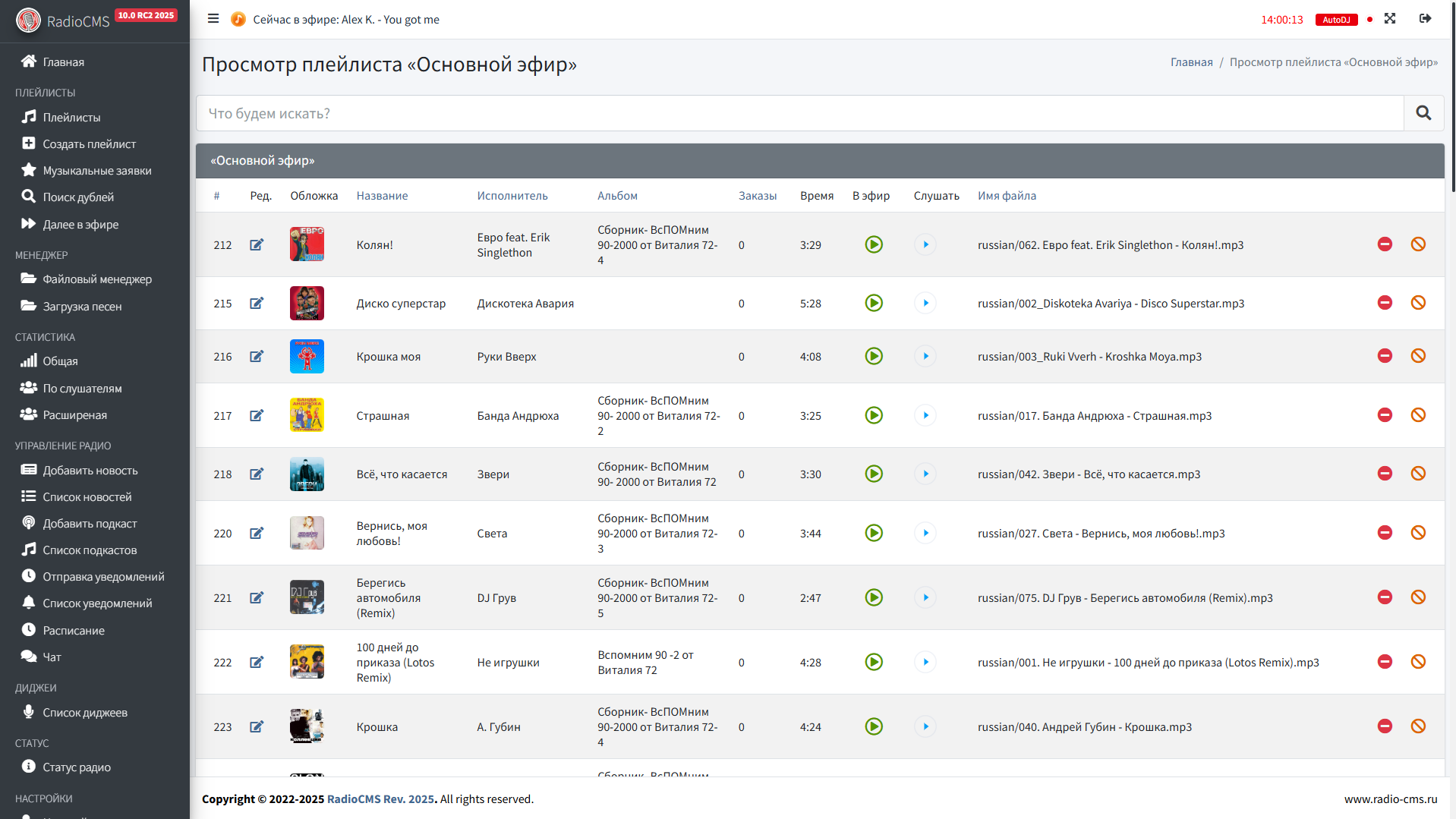Click the fullscreen expand icon

(x=1390, y=19)
